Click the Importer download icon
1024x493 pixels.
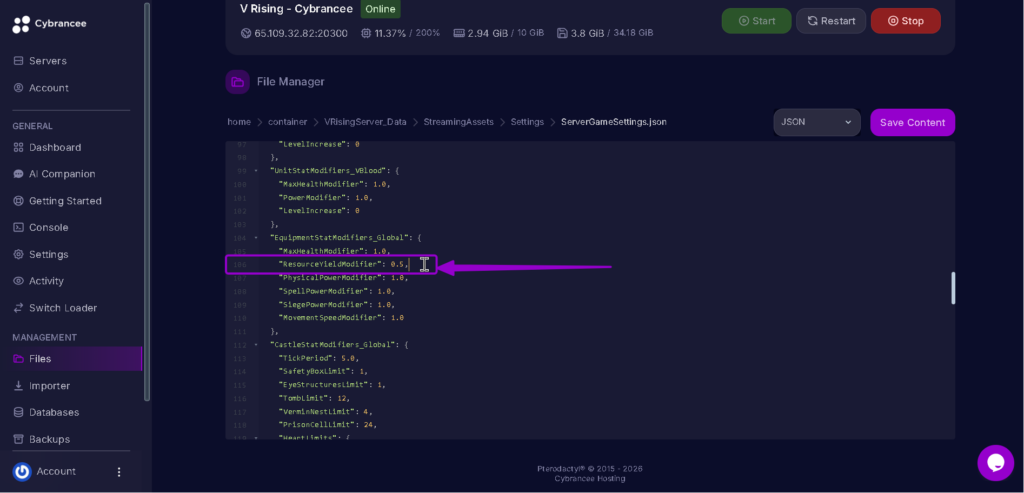(x=18, y=386)
